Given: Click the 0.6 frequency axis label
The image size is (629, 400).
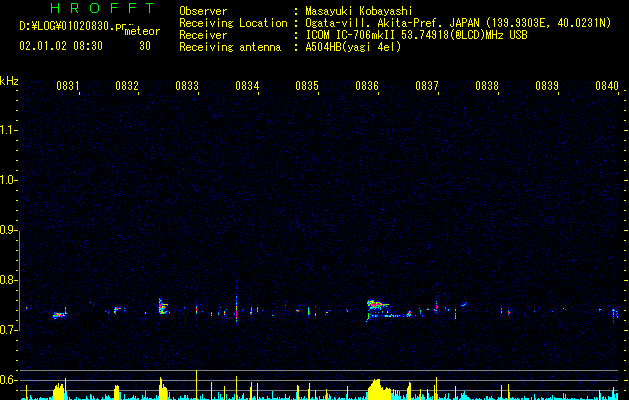Looking at the screenshot, I should tap(8, 380).
